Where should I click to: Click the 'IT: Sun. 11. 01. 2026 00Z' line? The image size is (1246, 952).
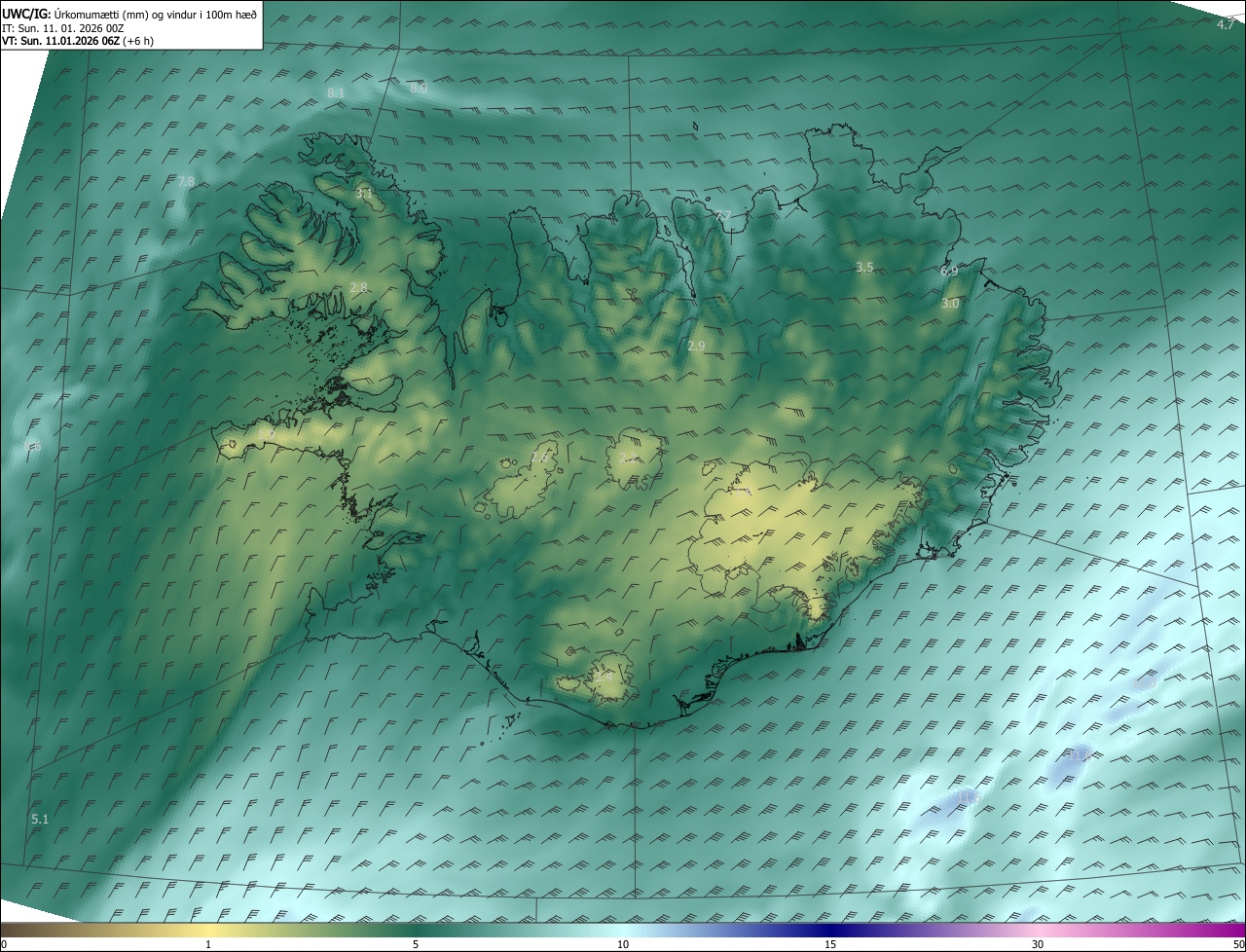tap(62, 28)
